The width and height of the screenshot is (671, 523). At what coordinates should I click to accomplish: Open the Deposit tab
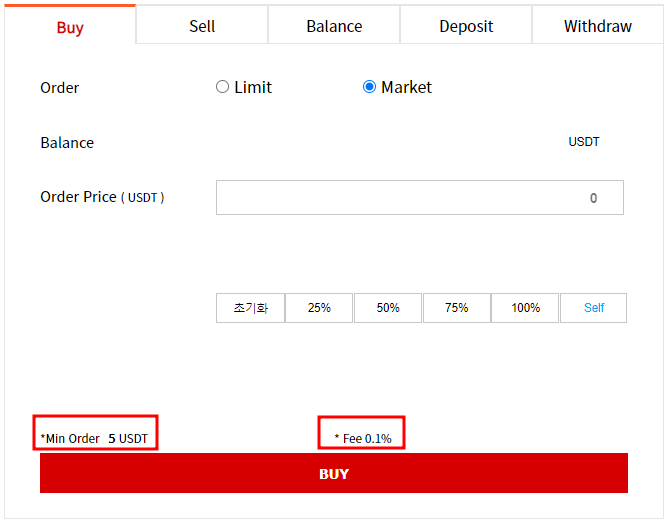pyautogui.click(x=466, y=26)
